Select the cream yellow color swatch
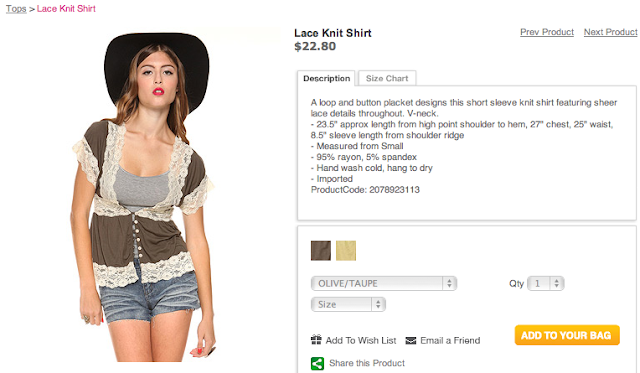640x373 pixels. [346, 251]
